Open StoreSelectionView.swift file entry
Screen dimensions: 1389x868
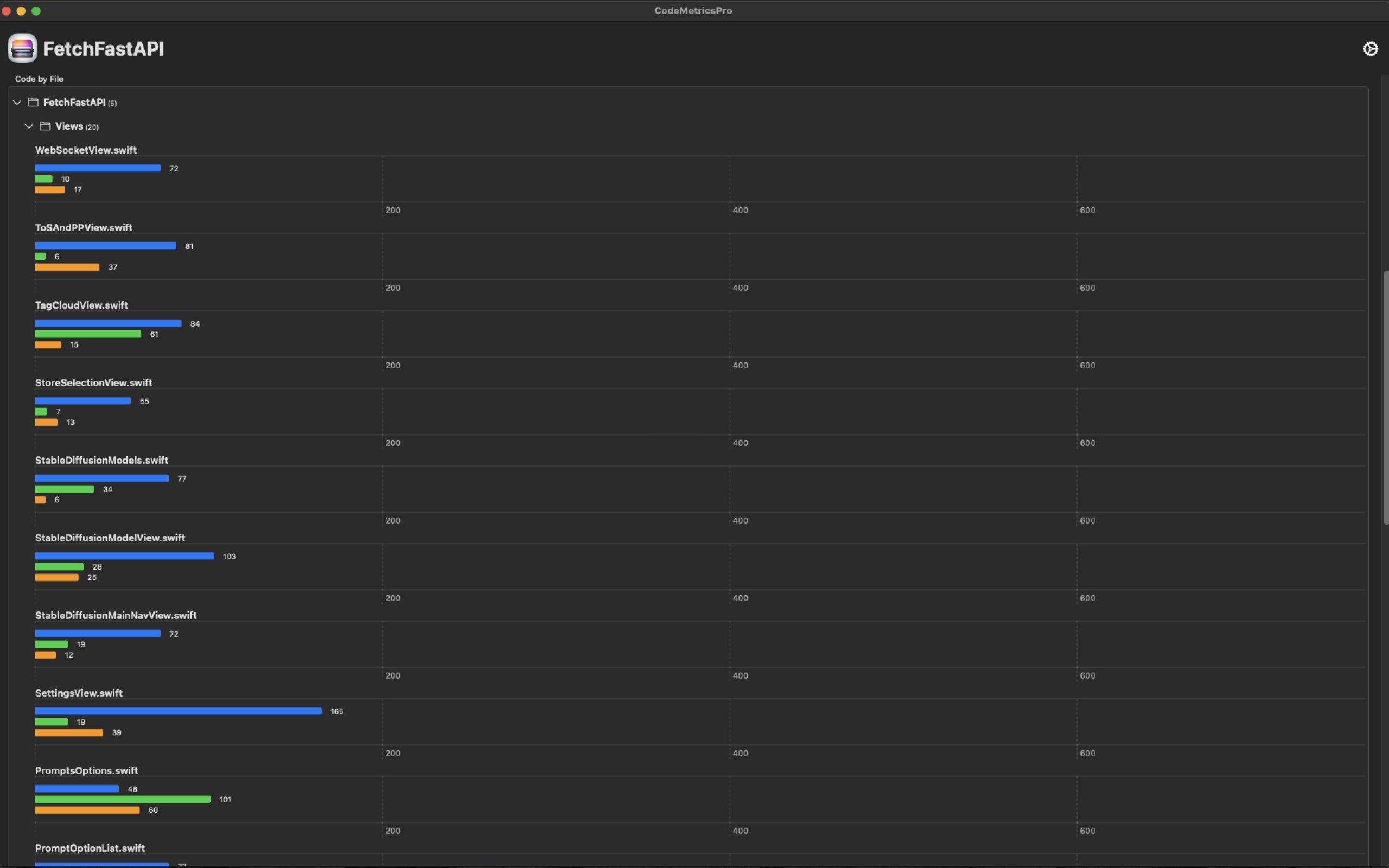click(93, 382)
